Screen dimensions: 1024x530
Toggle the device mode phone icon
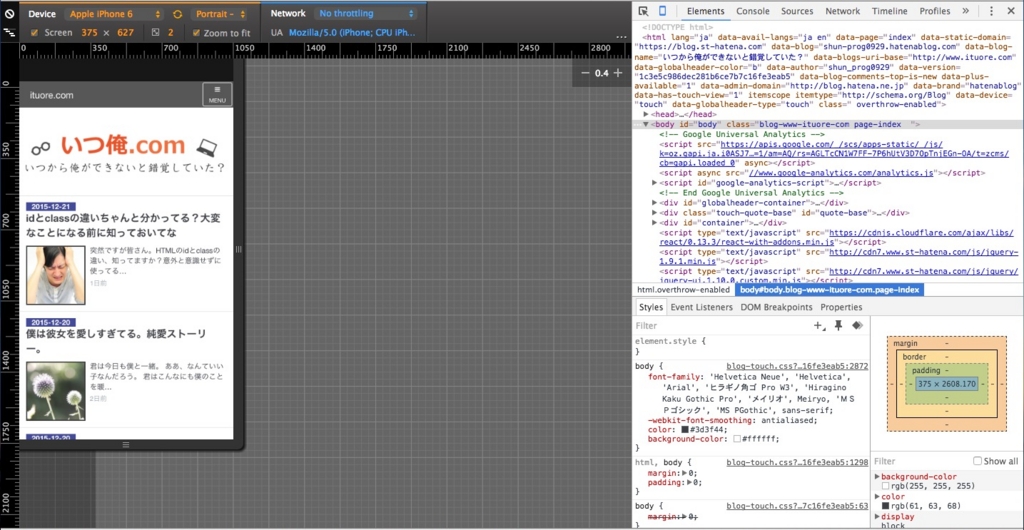coord(662,11)
